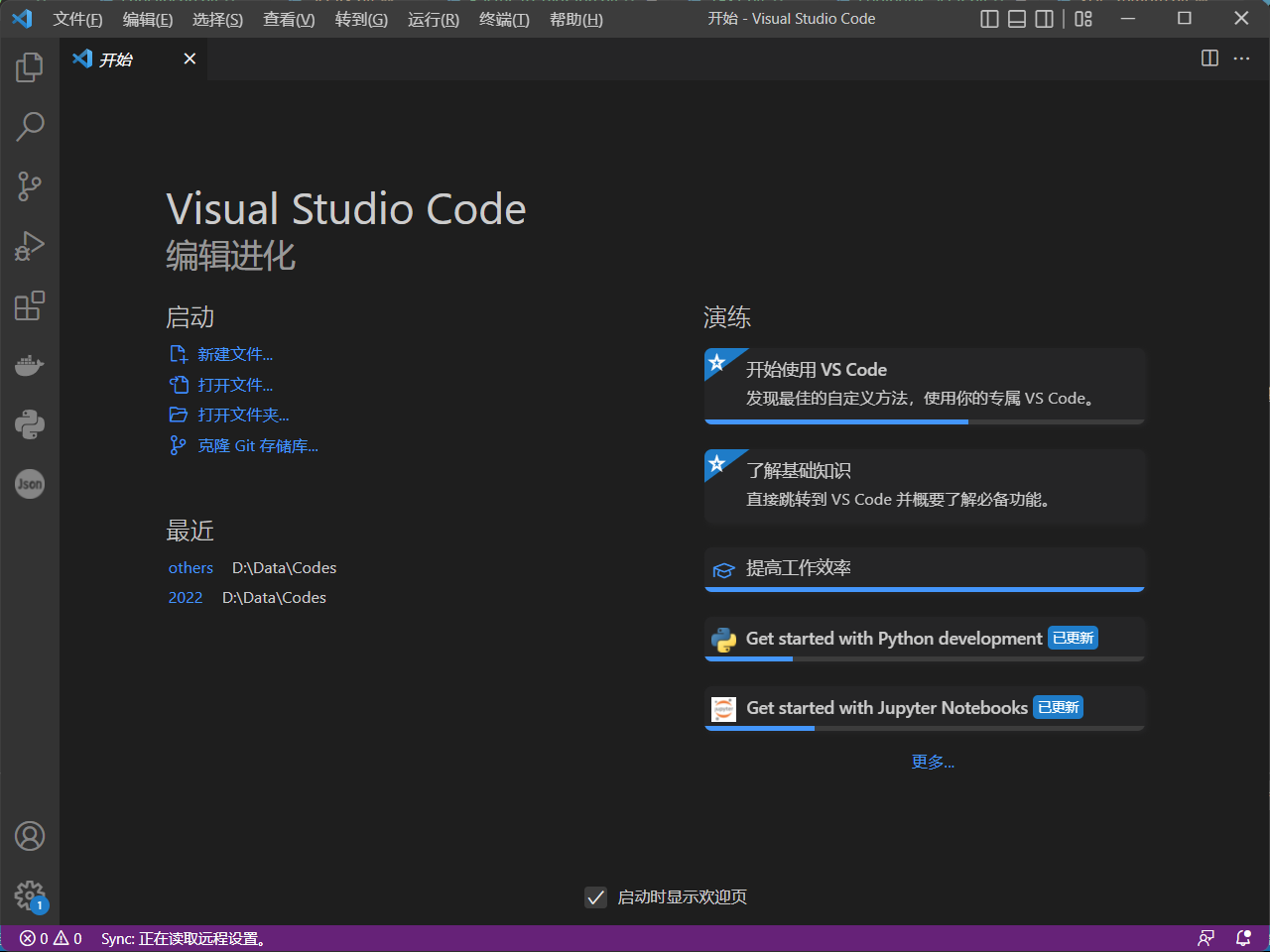Open the 开始使用 VS Code walkthrough
Viewport: 1270px width, 952px height.
click(x=925, y=385)
